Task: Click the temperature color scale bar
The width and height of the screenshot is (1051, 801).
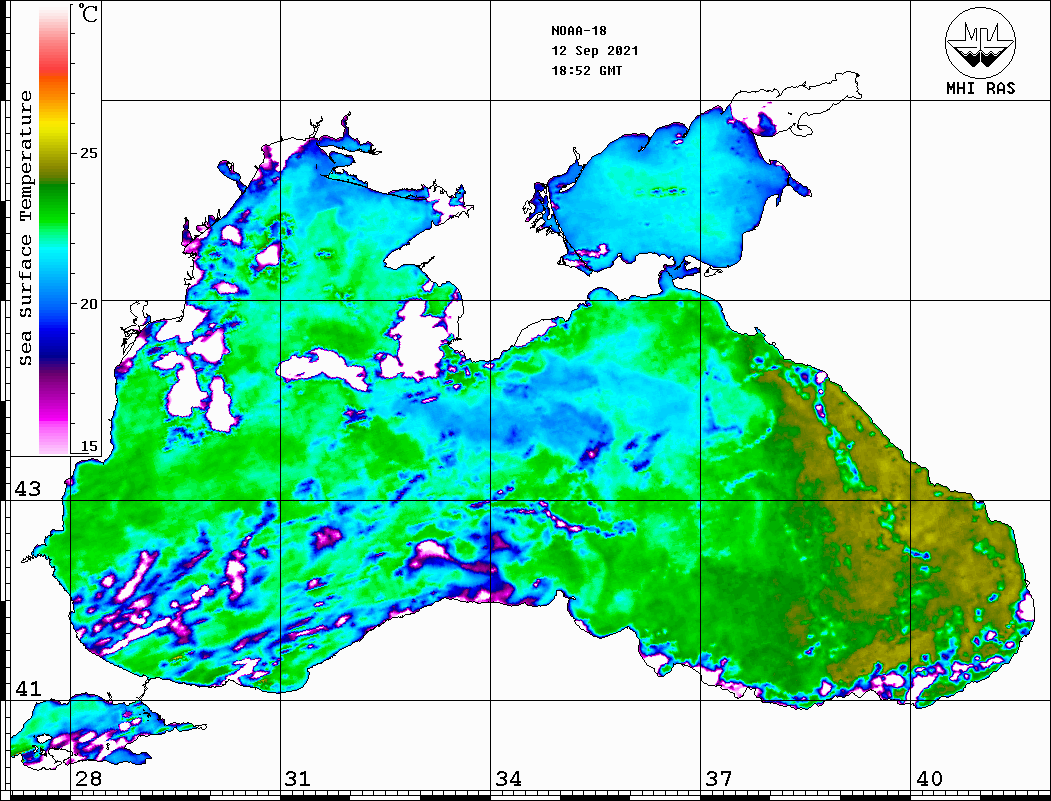Action: click(x=54, y=230)
